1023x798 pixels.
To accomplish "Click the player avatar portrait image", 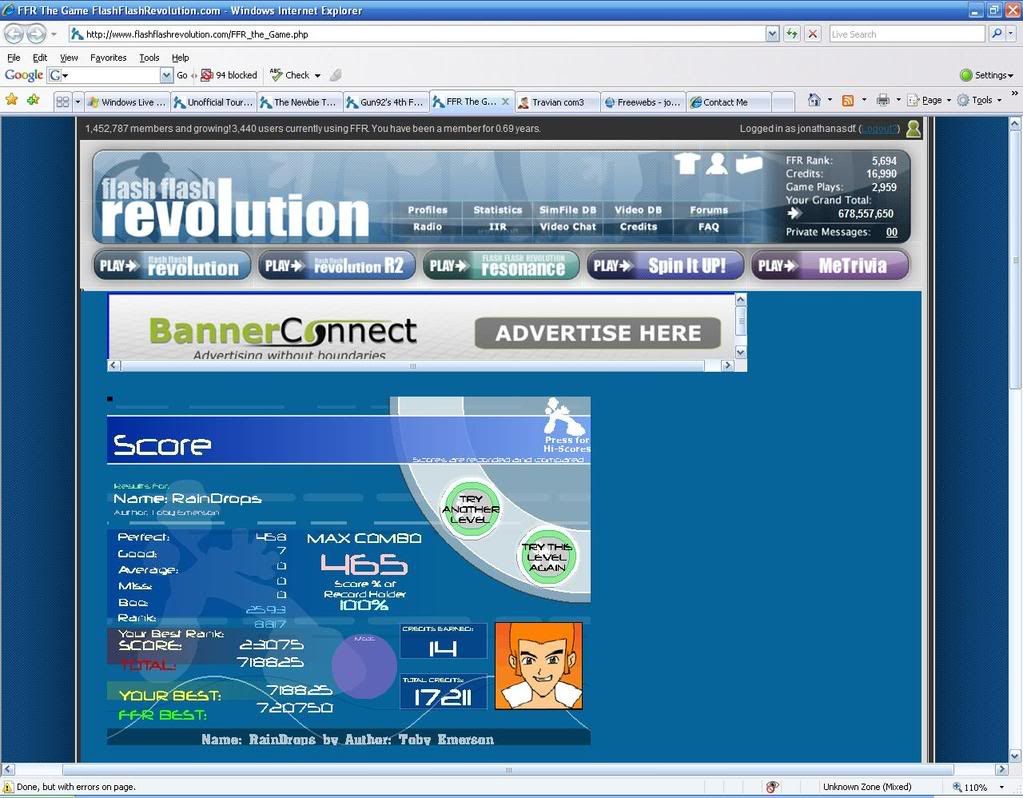I will [x=538, y=666].
